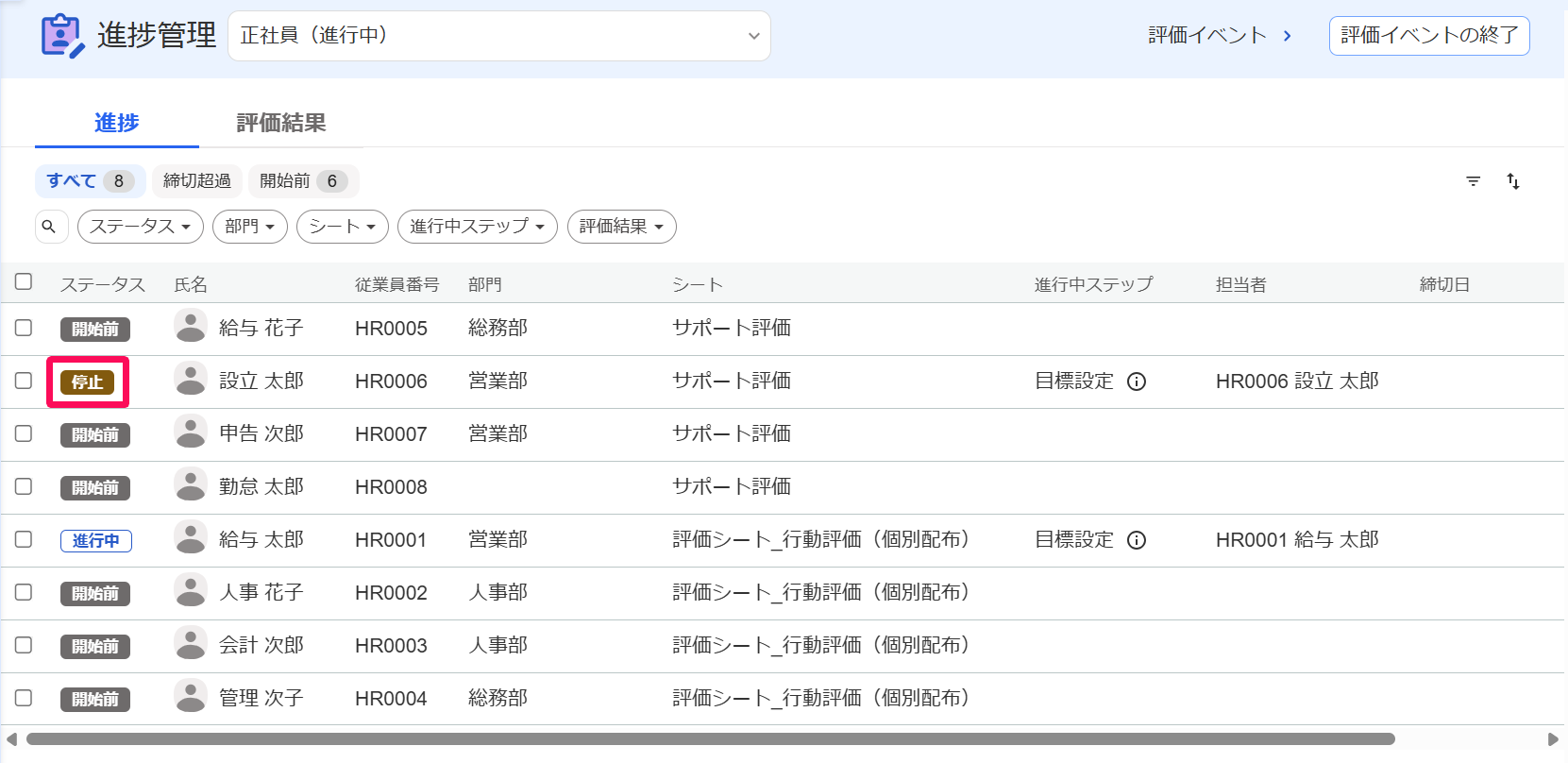
Task: Click the right scroll arrow at bottom
Action: (1553, 739)
